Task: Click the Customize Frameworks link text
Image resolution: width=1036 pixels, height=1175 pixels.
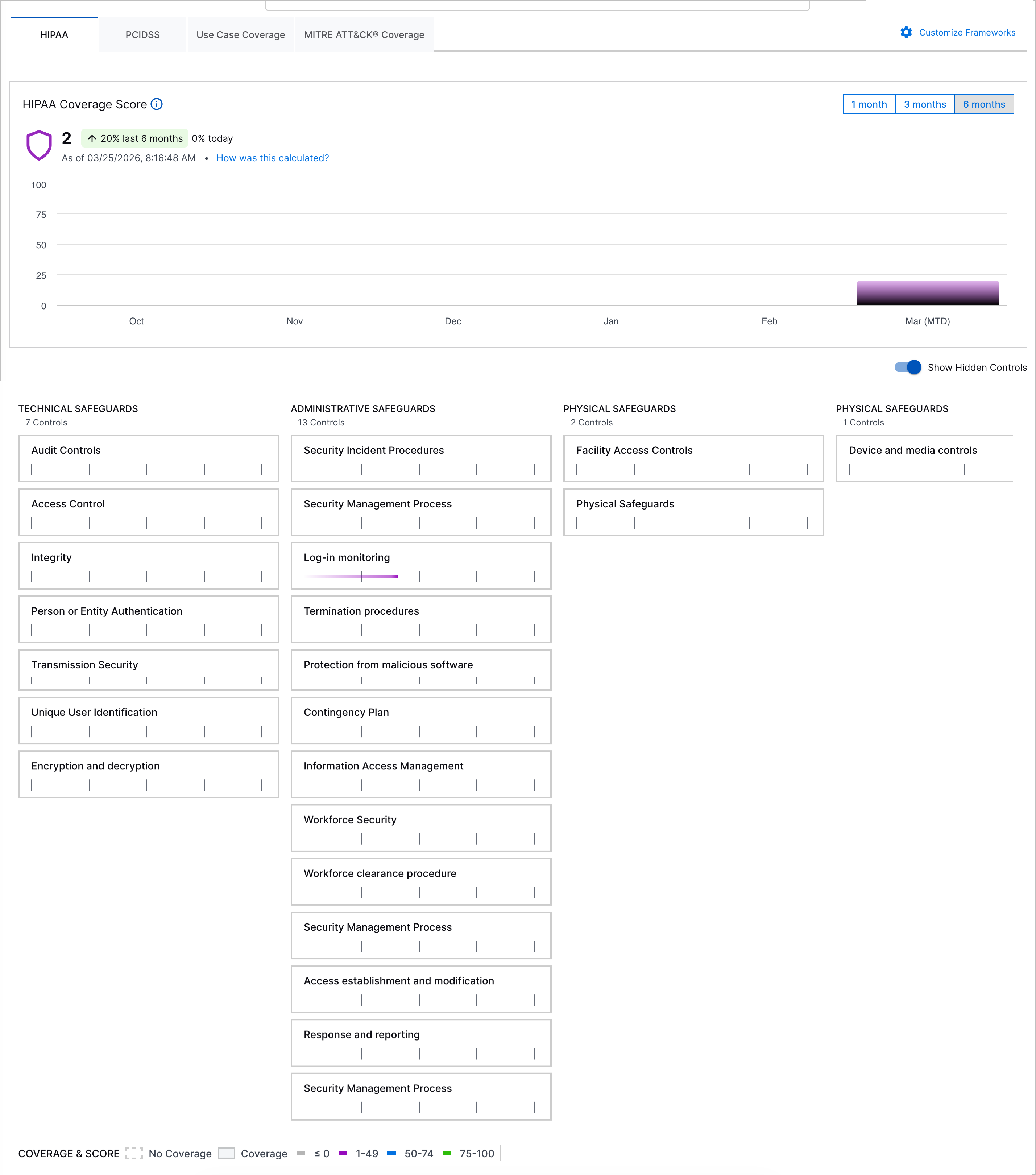Action: pos(967,33)
